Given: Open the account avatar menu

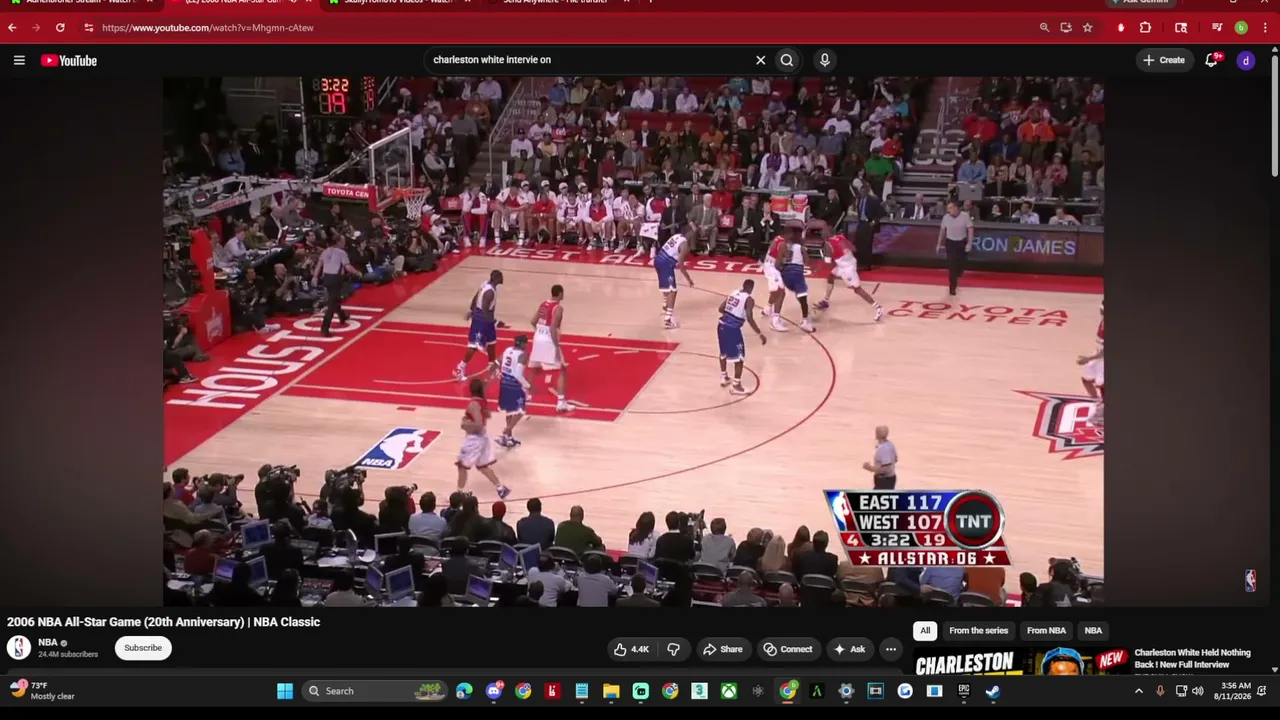Looking at the screenshot, I should pos(1246,60).
